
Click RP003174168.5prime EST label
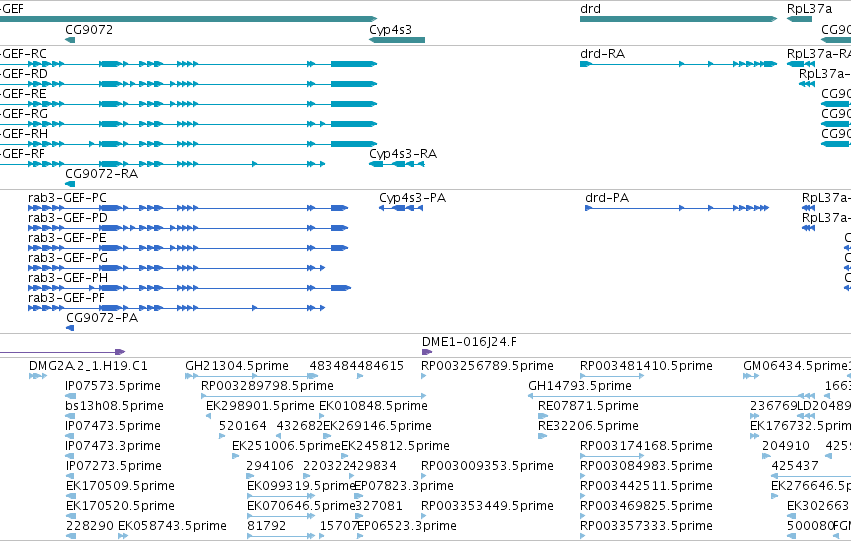click(646, 447)
